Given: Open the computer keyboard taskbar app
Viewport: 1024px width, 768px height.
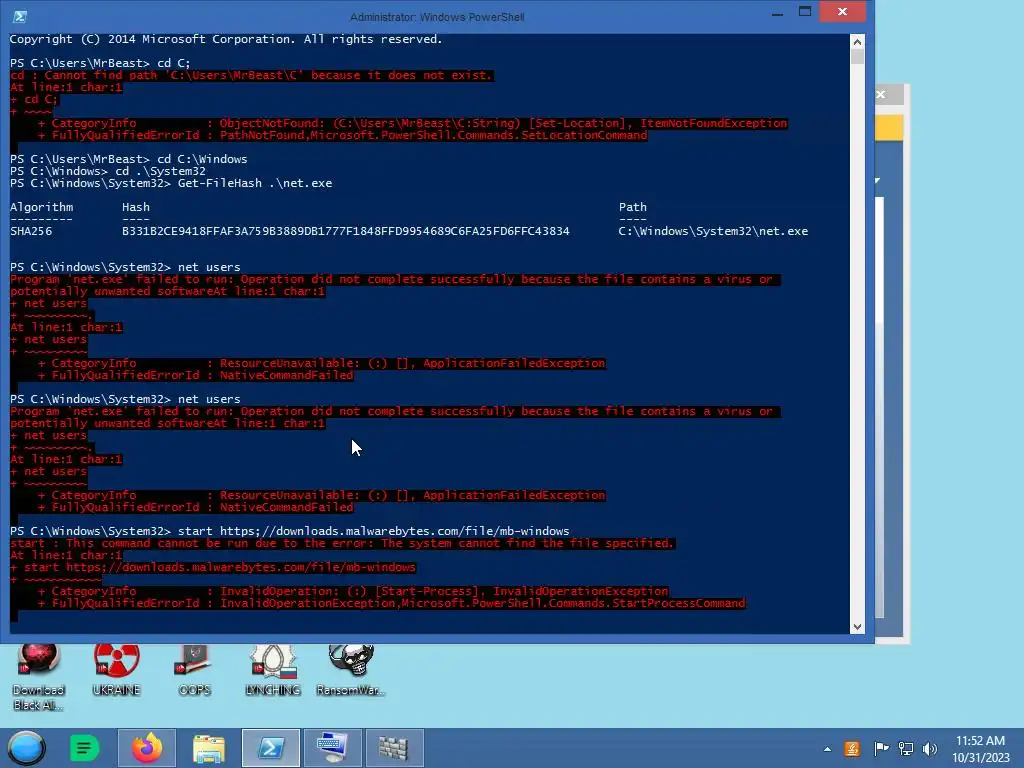Looking at the screenshot, I should click(x=332, y=748).
